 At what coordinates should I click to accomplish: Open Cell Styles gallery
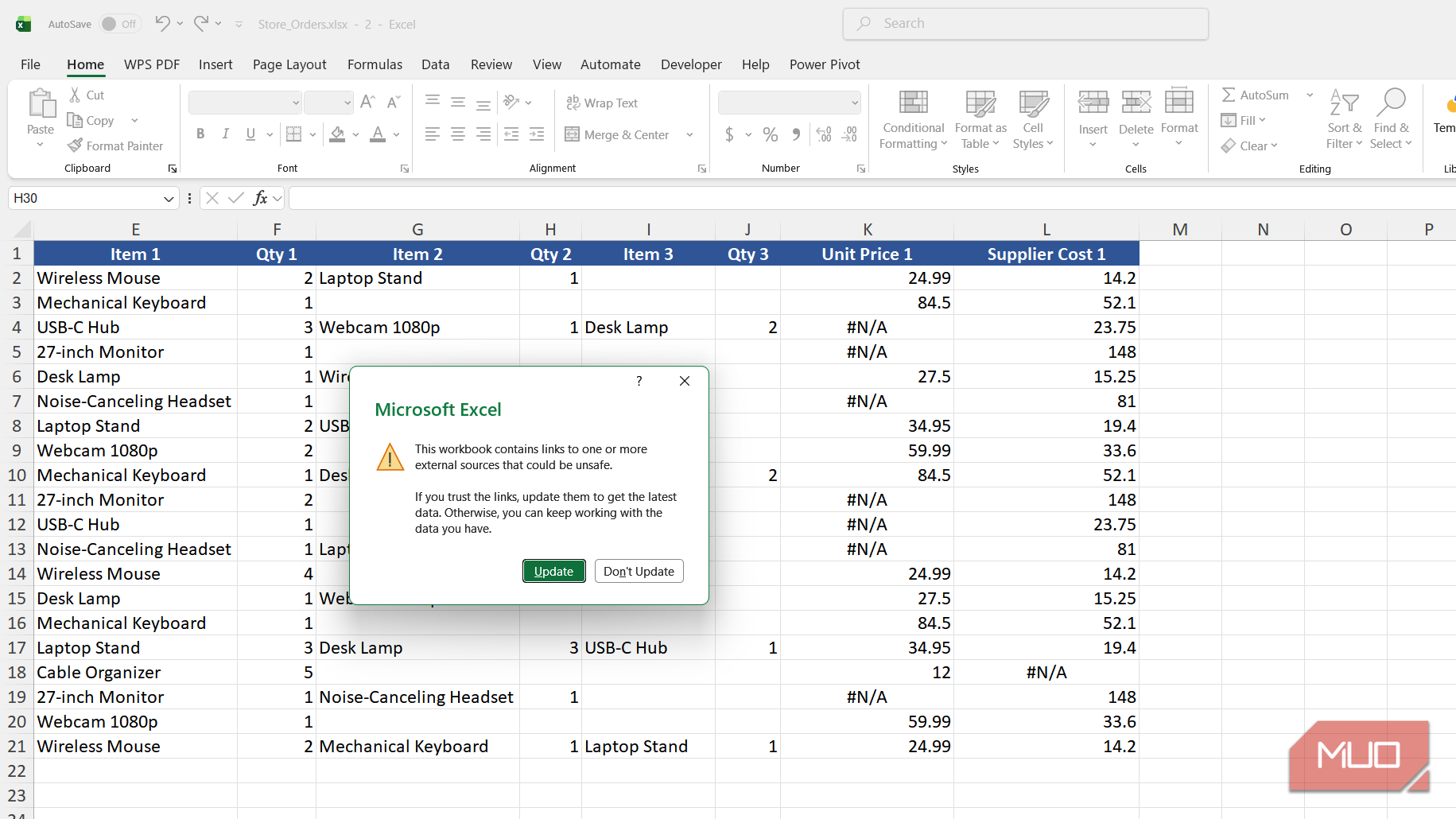(x=1033, y=119)
